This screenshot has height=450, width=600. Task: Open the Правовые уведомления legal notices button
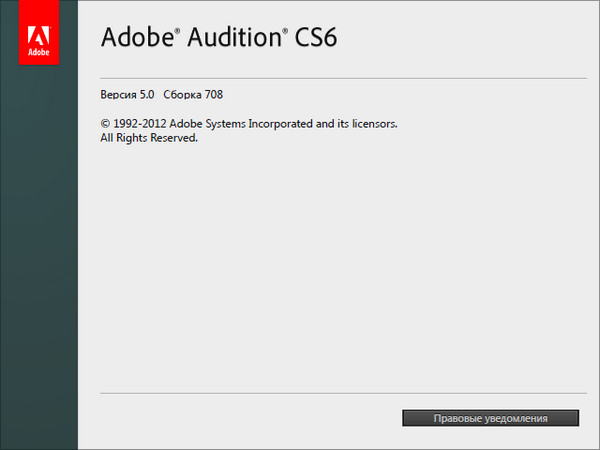click(x=490, y=418)
